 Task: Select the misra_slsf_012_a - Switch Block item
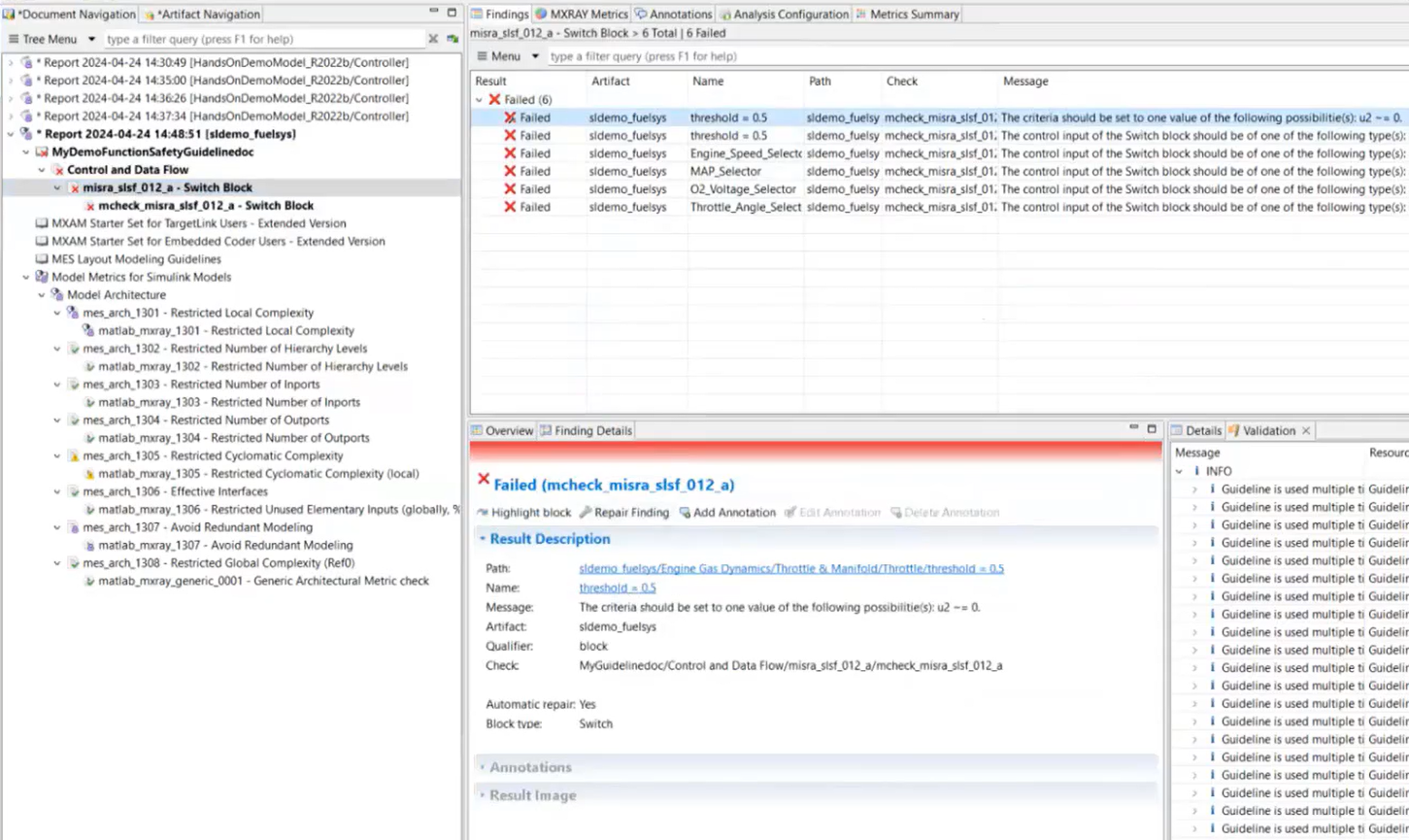tap(167, 187)
